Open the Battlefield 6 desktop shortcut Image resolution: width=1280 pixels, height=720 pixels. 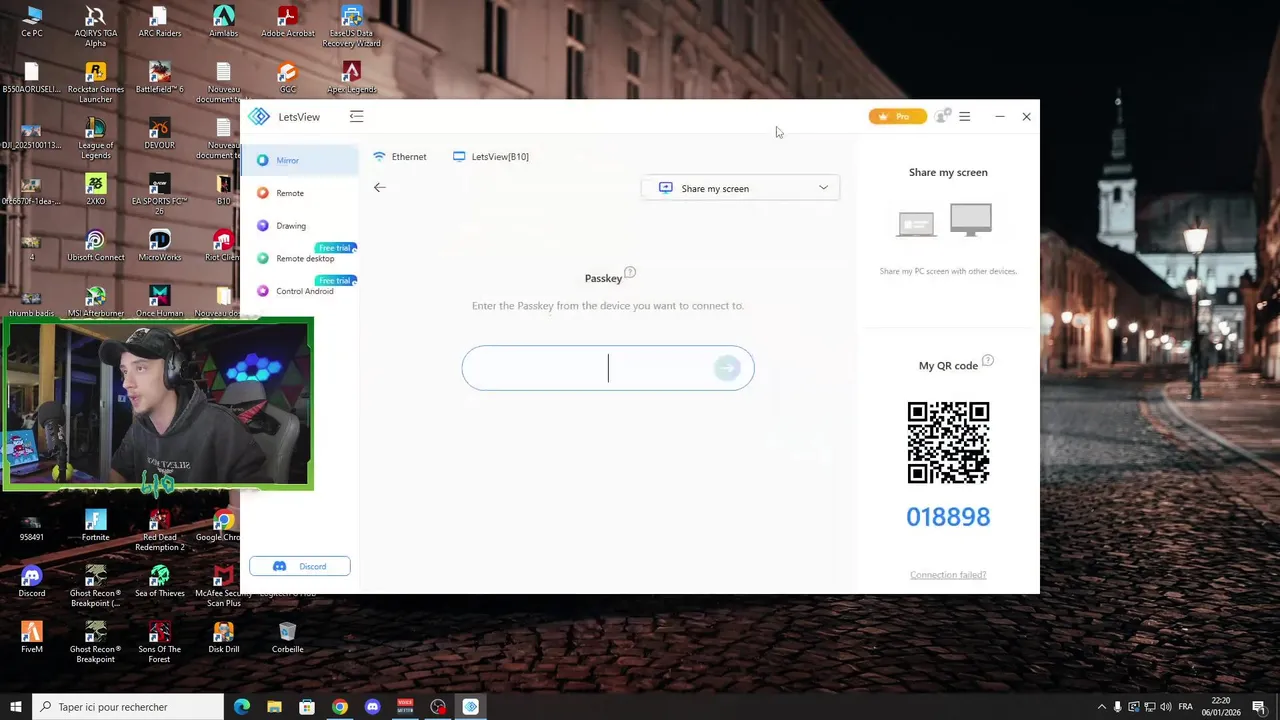coord(160,78)
